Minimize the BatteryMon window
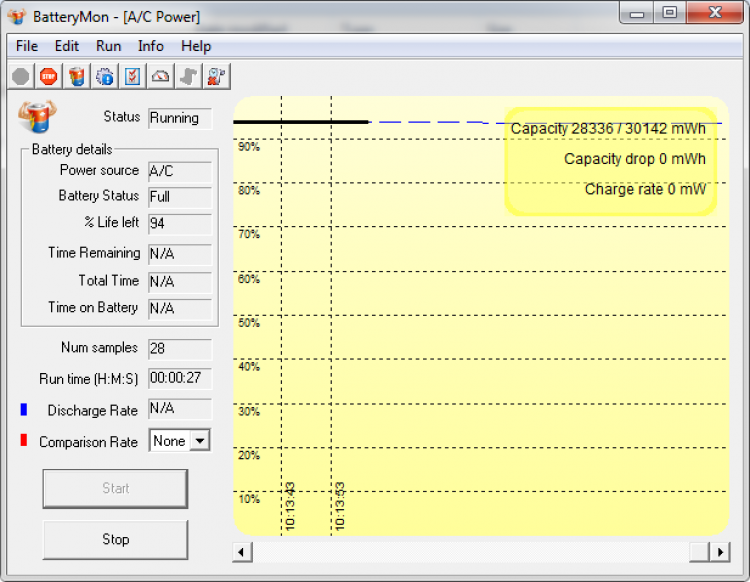The image size is (750, 582). 637,12
